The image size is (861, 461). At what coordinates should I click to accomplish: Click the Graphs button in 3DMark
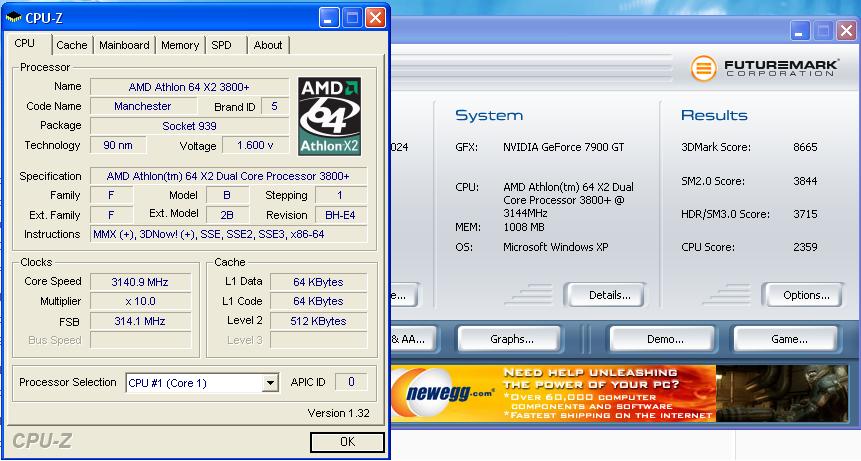[x=512, y=339]
